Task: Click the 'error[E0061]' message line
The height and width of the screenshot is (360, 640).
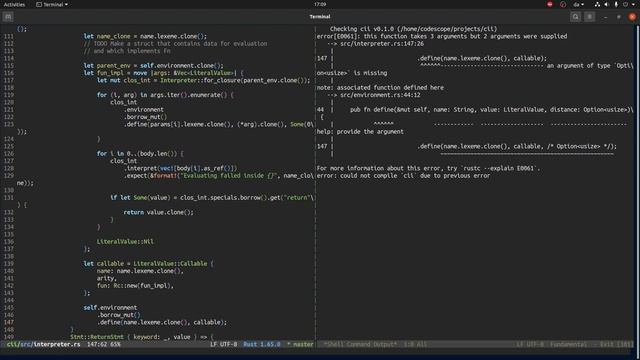Action: [442, 36]
